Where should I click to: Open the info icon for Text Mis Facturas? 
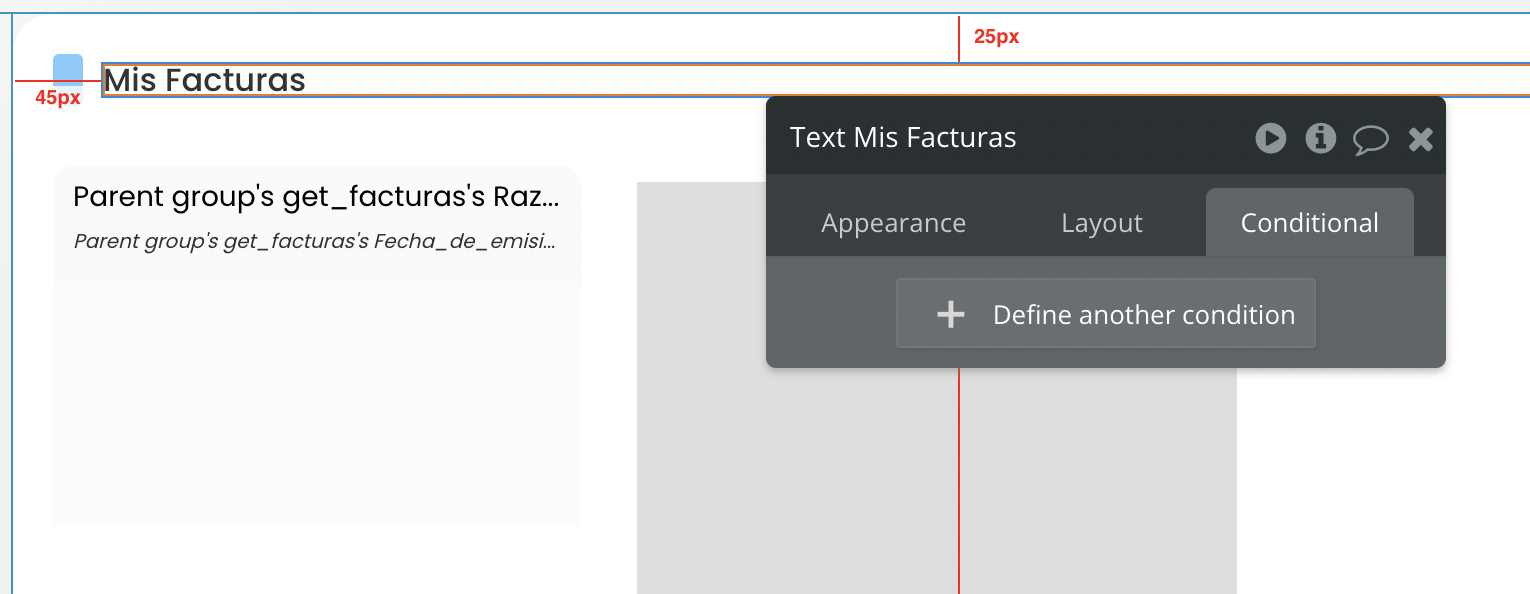pos(1321,138)
